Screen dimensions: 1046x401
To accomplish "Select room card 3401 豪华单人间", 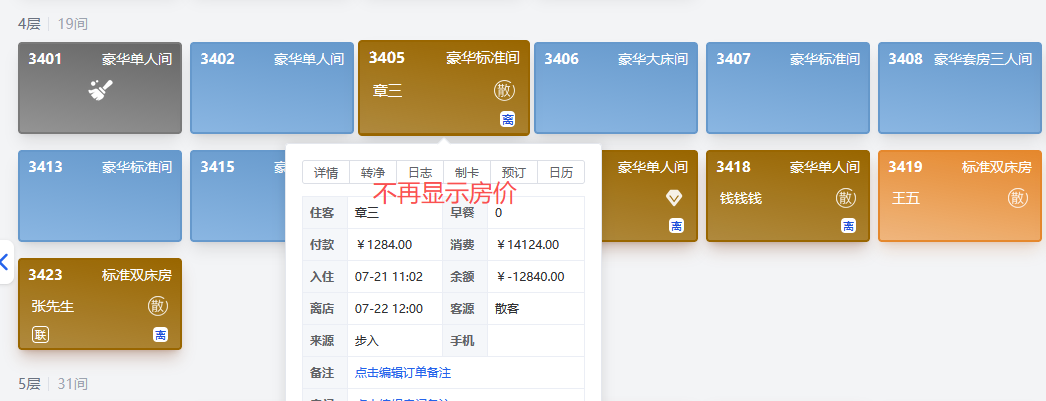I will pyautogui.click(x=100, y=88).
